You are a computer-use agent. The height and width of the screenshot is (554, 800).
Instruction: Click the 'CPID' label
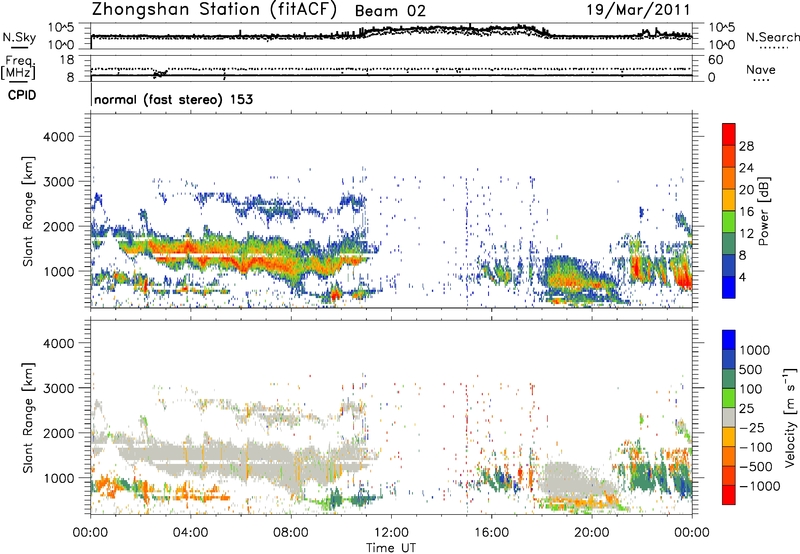pos(22,95)
